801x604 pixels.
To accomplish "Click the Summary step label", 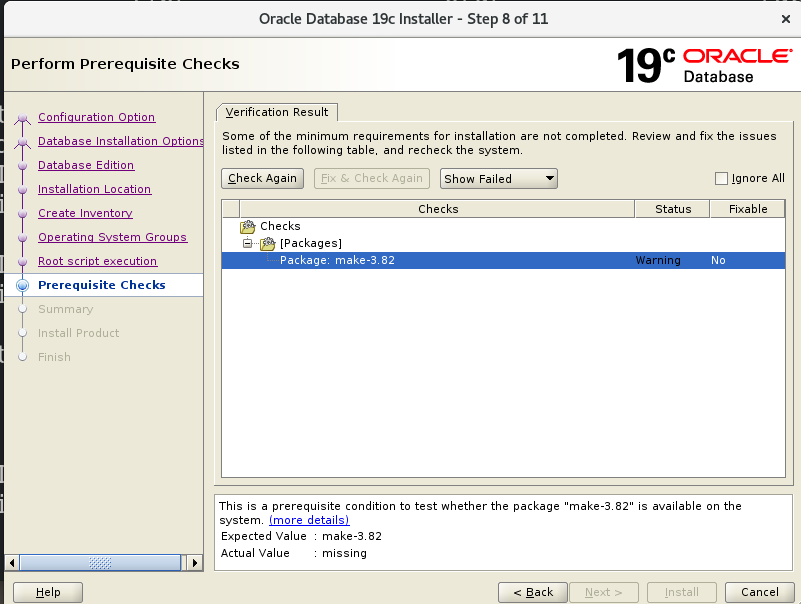I will (x=65, y=309).
